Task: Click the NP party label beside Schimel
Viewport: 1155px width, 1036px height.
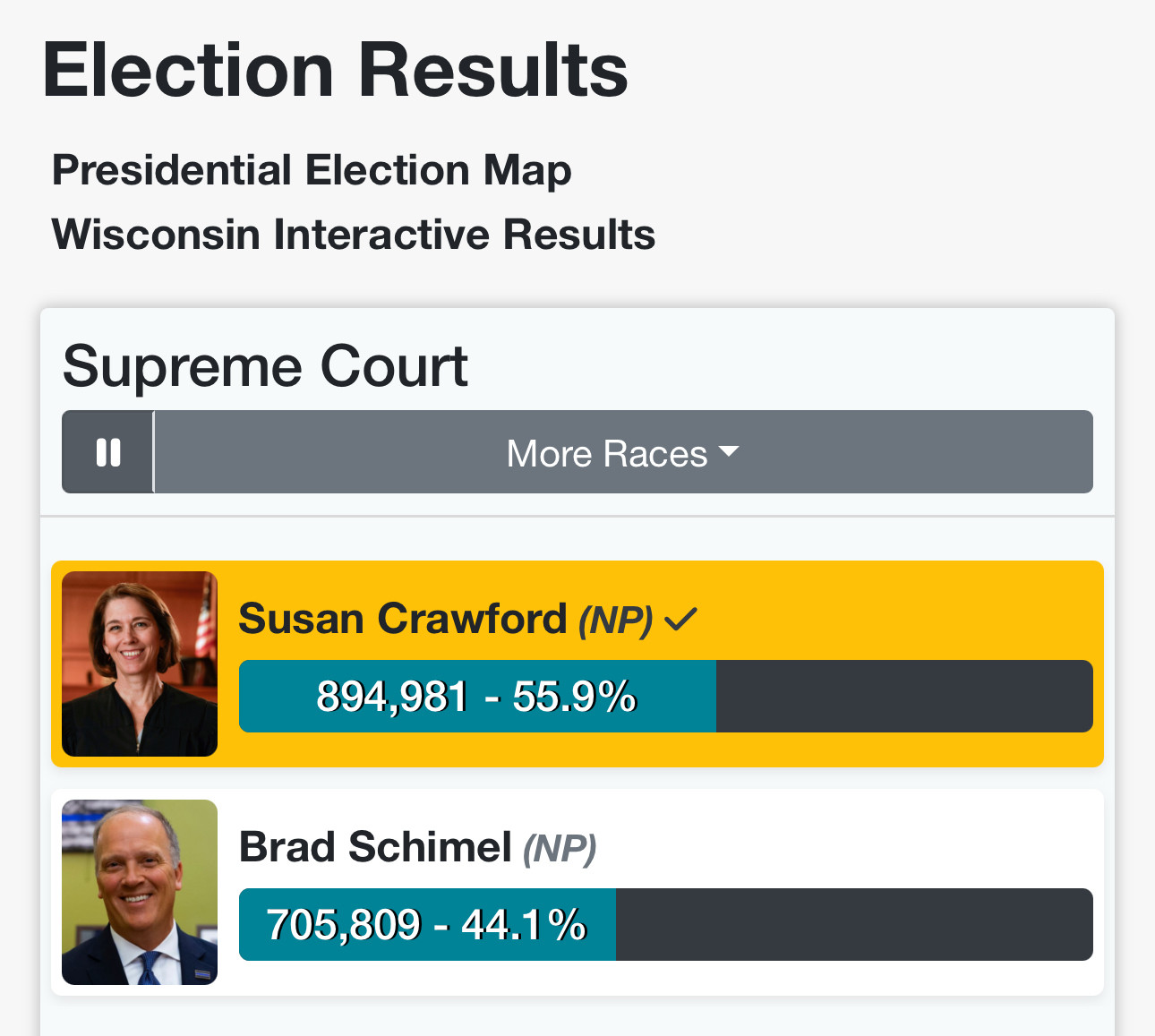Action: point(560,848)
